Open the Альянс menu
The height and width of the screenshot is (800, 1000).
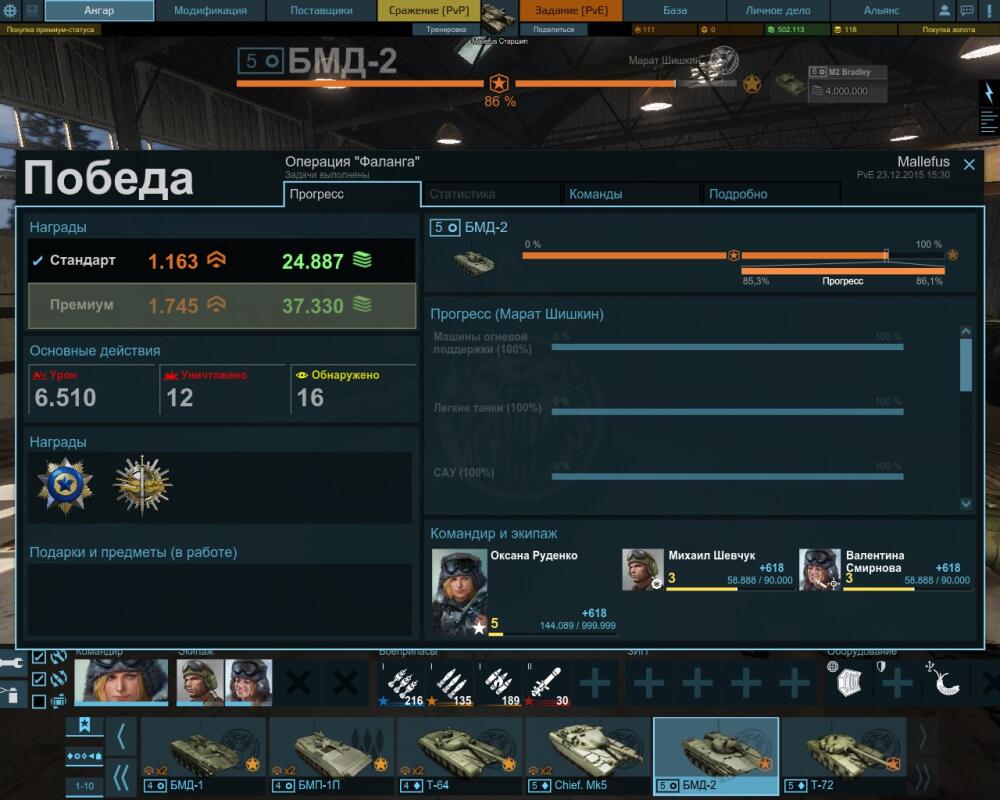click(881, 10)
